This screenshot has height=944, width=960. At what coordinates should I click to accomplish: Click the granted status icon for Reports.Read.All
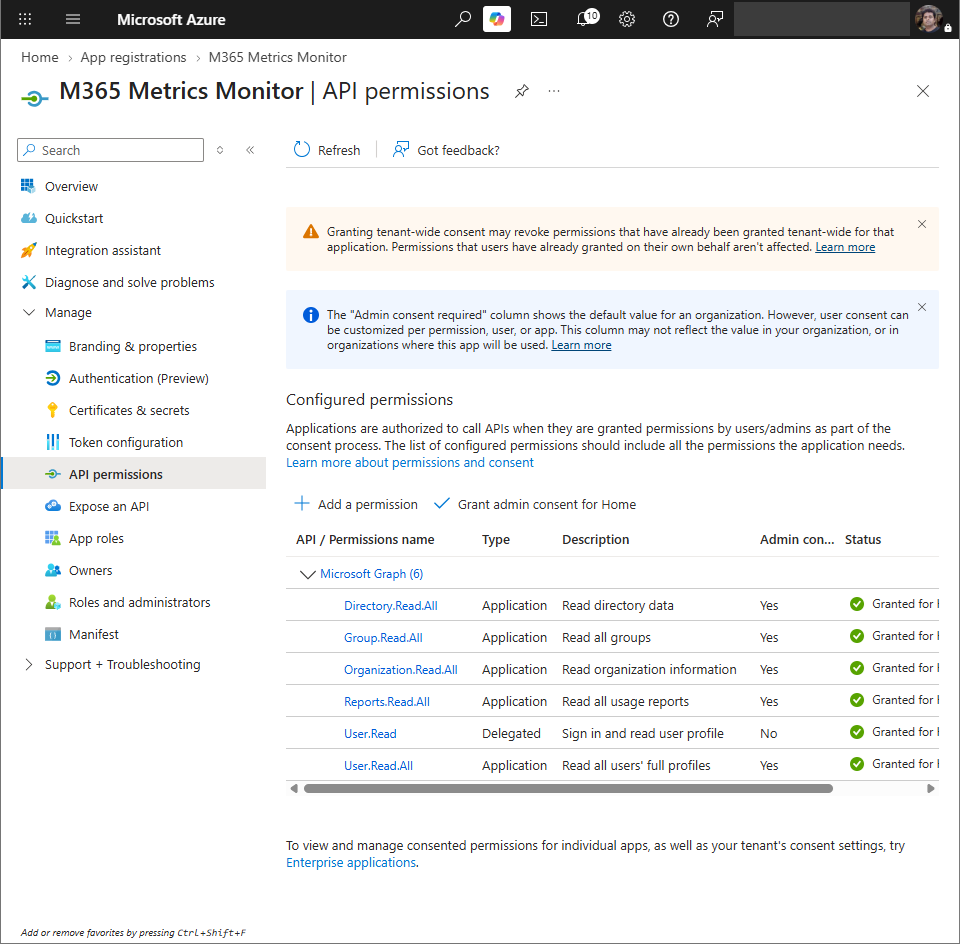click(857, 700)
